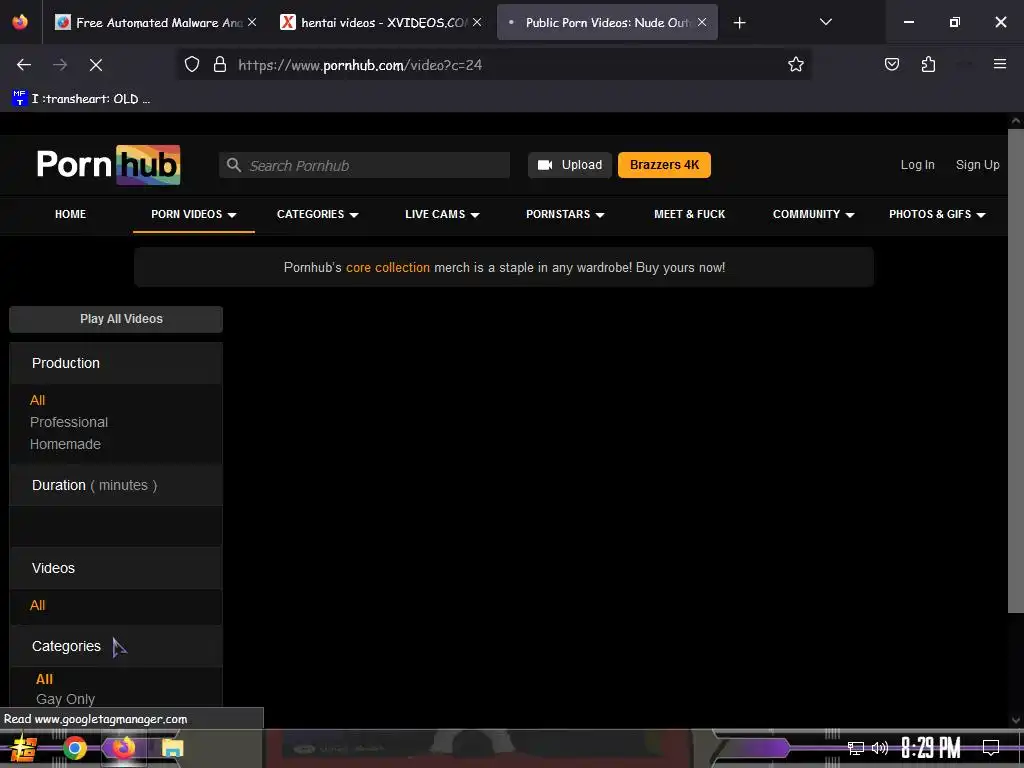
Task: Open the Brazzers 4K orange button
Action: (x=664, y=165)
